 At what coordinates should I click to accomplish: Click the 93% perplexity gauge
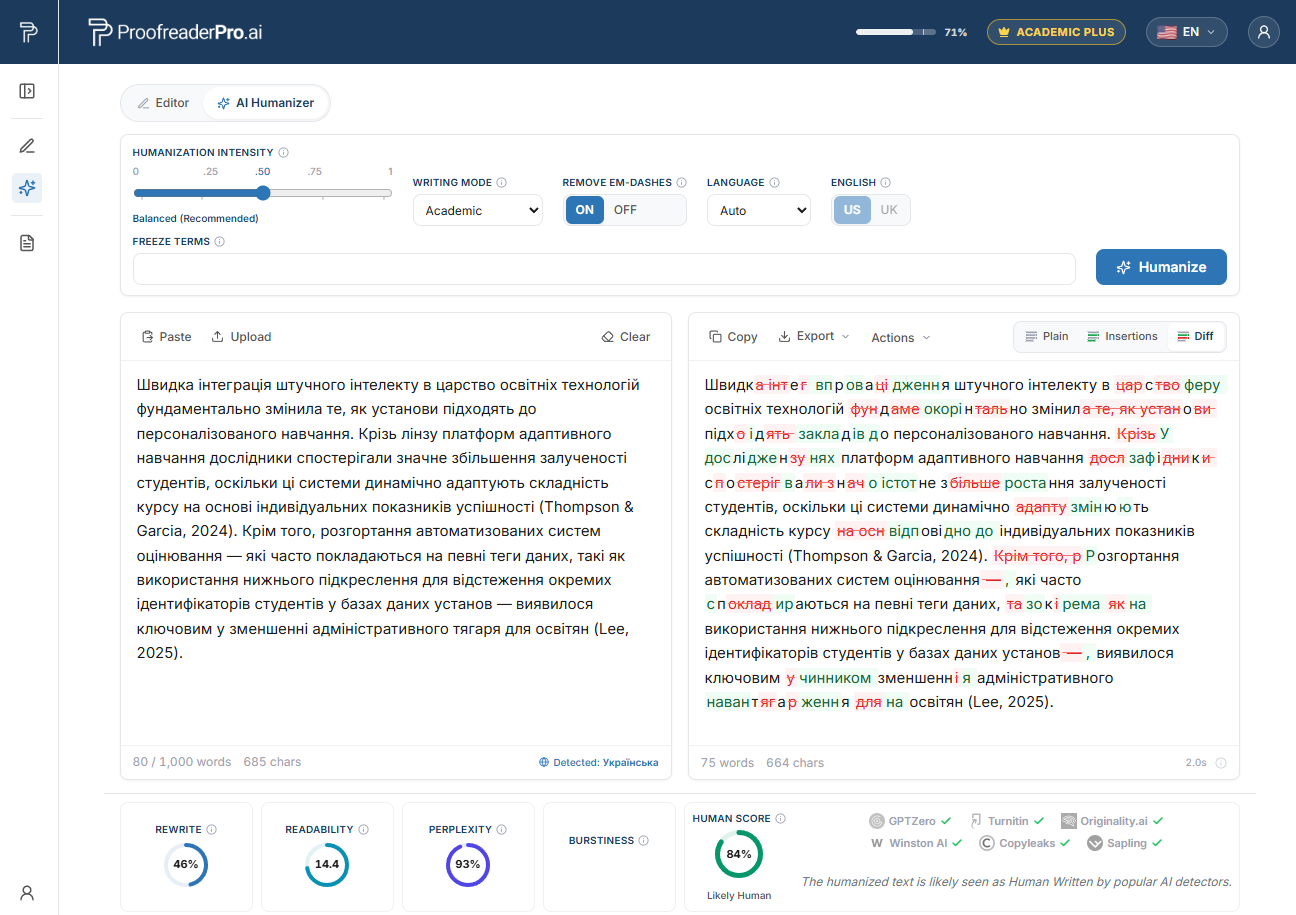tap(468, 864)
